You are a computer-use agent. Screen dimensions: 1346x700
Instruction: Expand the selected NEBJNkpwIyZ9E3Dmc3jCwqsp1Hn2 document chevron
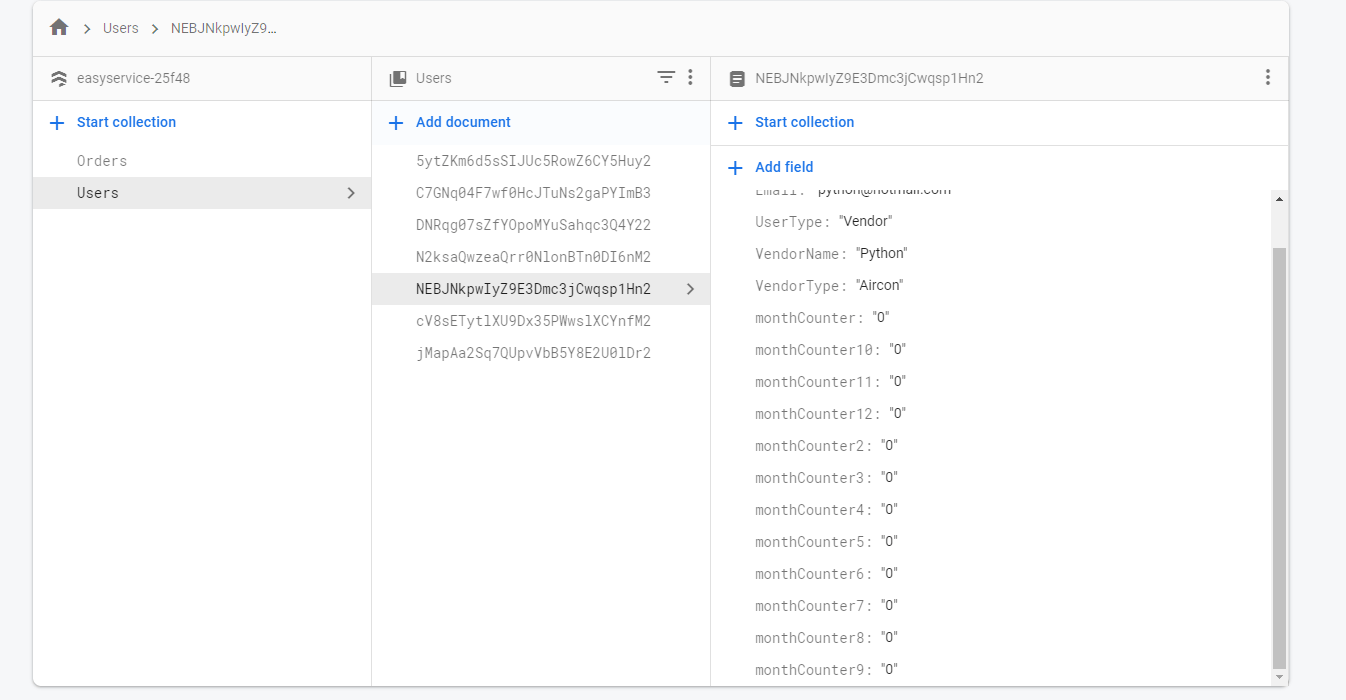point(690,290)
